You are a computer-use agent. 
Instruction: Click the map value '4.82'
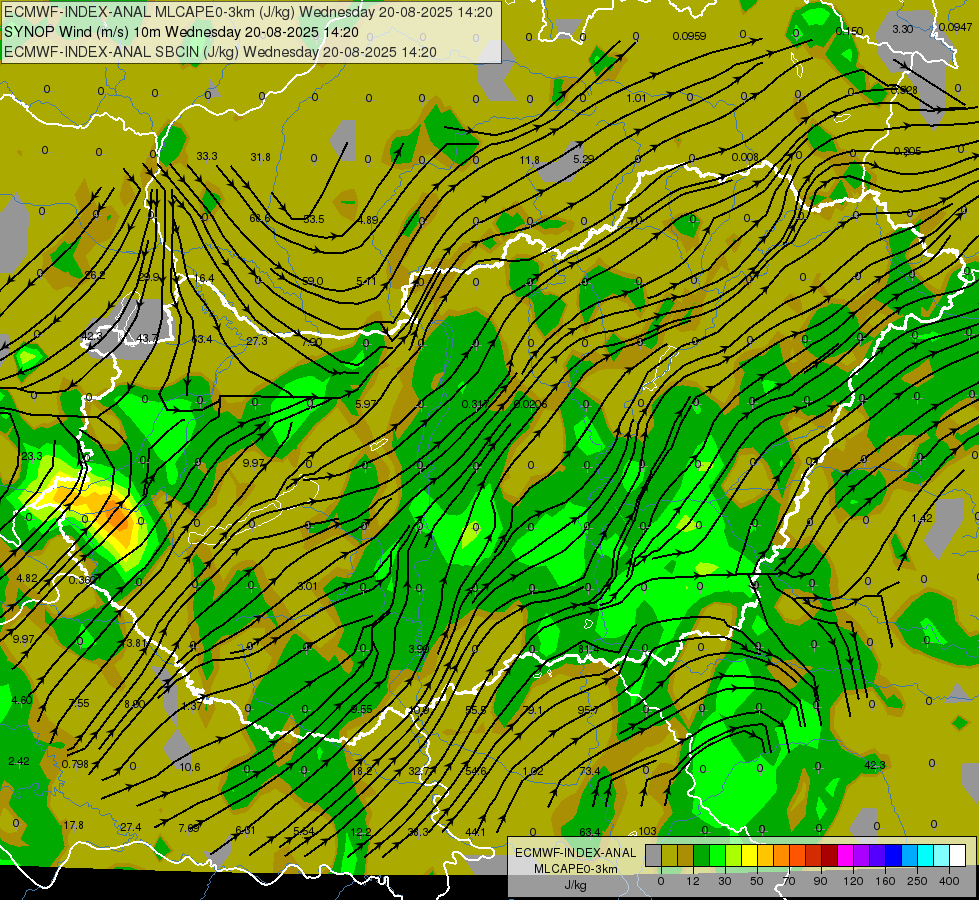[x=26, y=578]
